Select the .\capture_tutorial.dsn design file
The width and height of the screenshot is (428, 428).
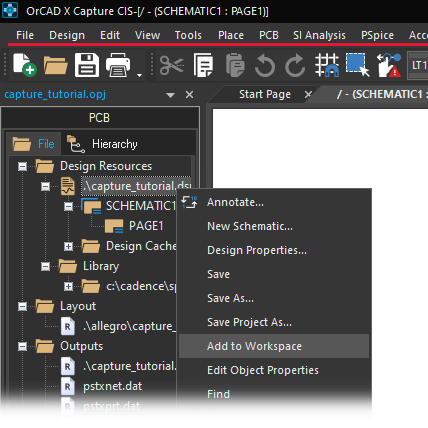coord(137,186)
